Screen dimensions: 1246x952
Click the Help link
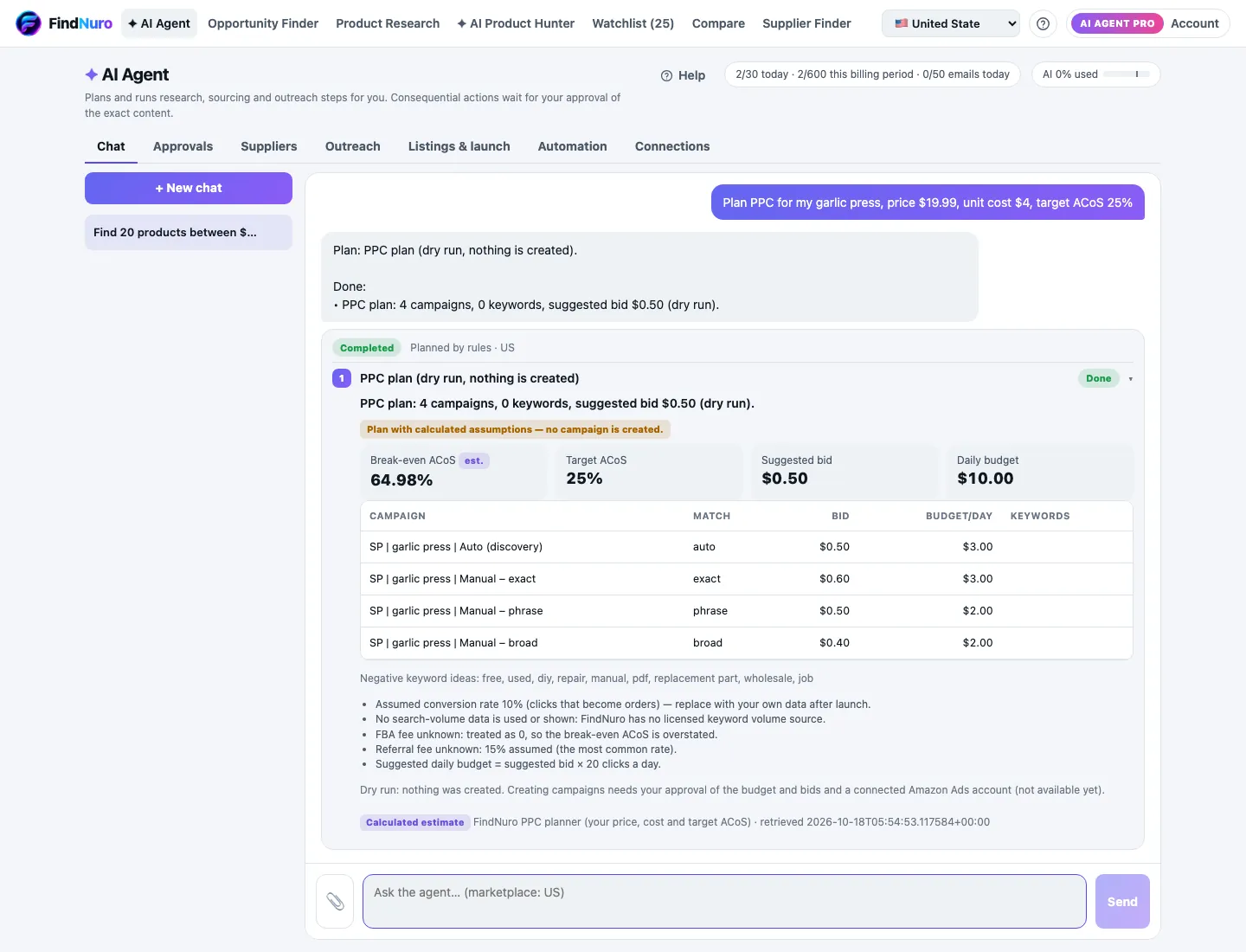(683, 75)
